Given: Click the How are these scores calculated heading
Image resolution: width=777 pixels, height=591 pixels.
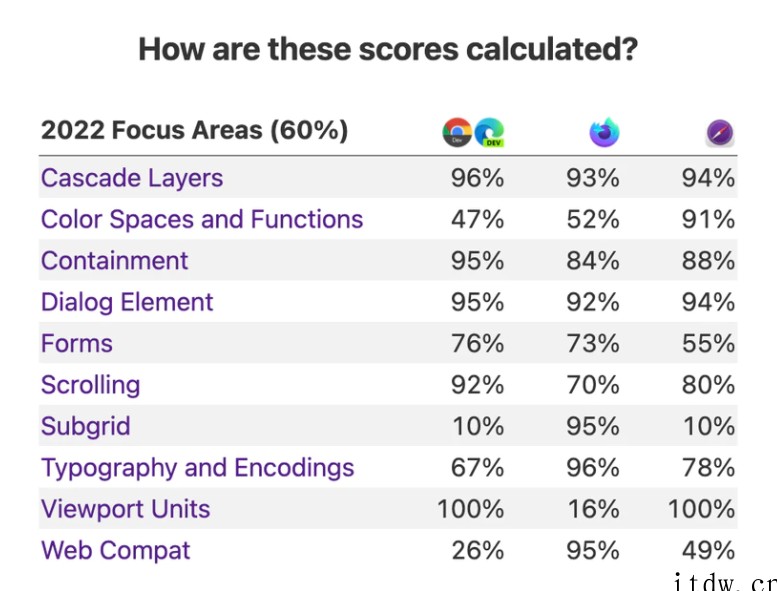Looking at the screenshot, I should pyautogui.click(x=388, y=50).
